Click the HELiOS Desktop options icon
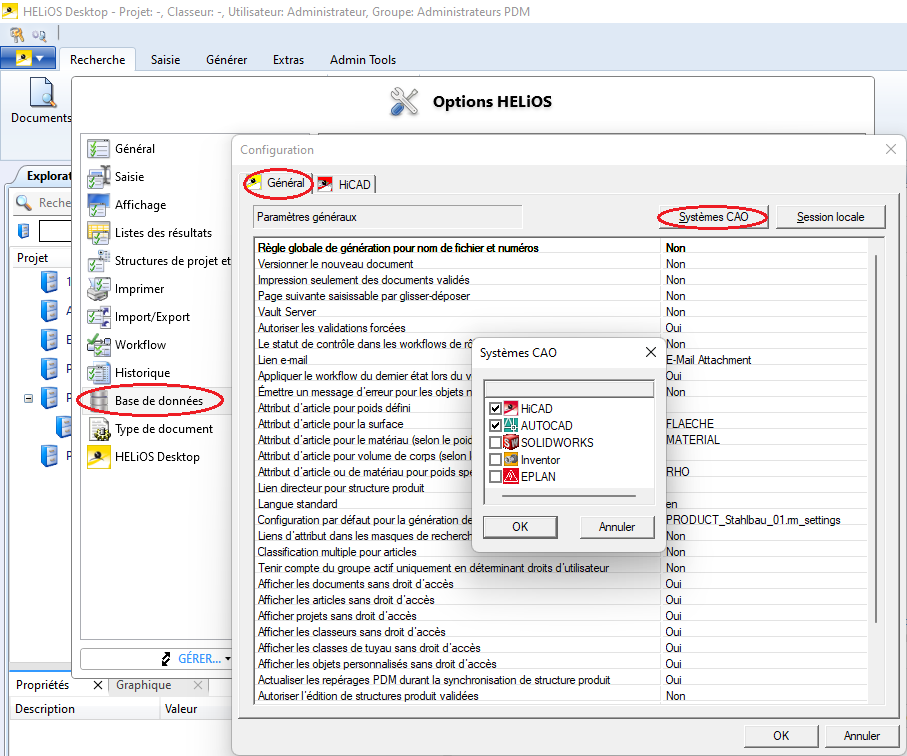 pyautogui.click(x=98, y=457)
